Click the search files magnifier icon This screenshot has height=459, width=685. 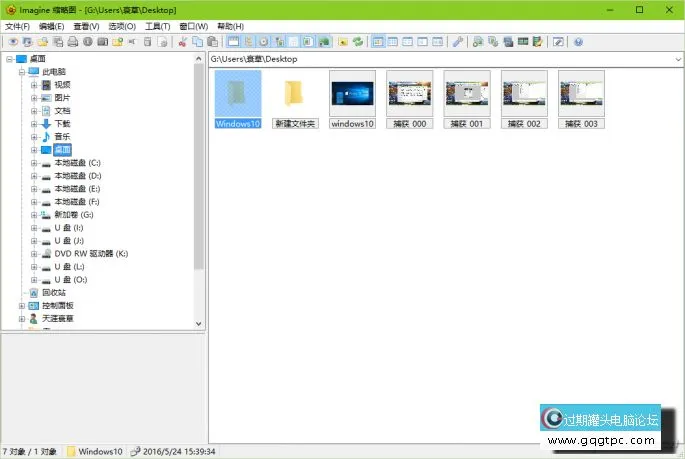(x=478, y=42)
